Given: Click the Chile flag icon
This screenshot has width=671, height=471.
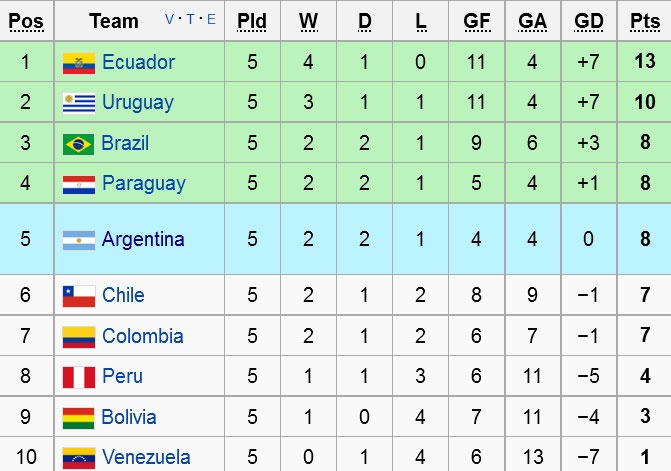Looking at the screenshot, I should point(78,296).
